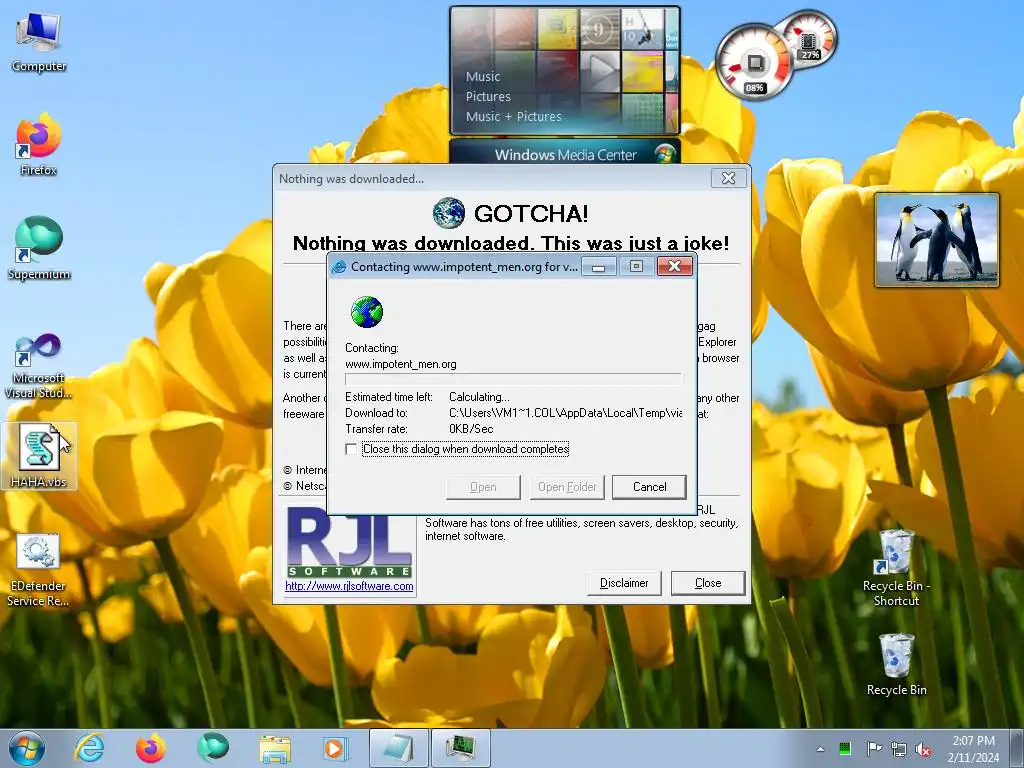
Task: Select Music in Media Center gadget
Action: point(483,76)
